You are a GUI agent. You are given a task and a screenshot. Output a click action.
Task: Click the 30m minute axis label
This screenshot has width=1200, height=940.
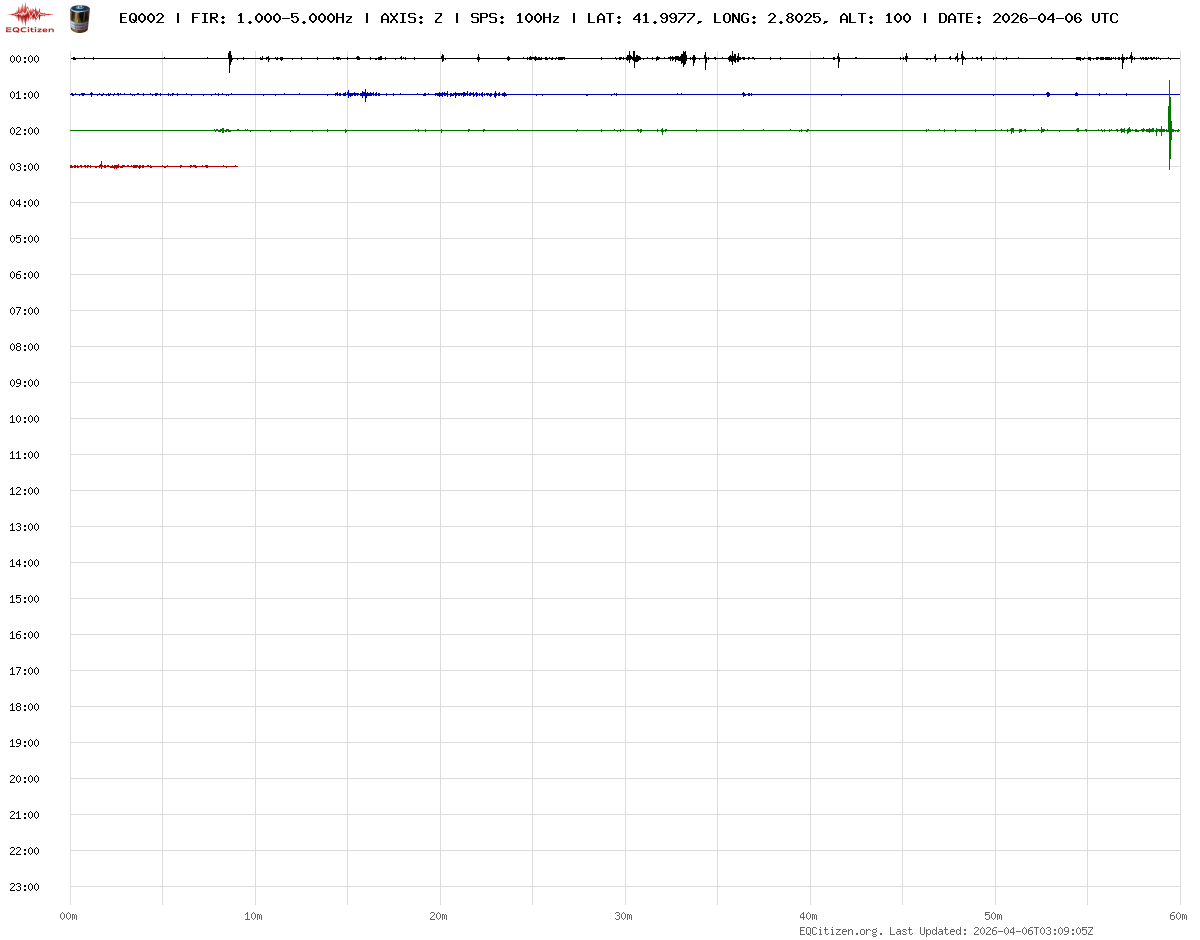[624, 916]
